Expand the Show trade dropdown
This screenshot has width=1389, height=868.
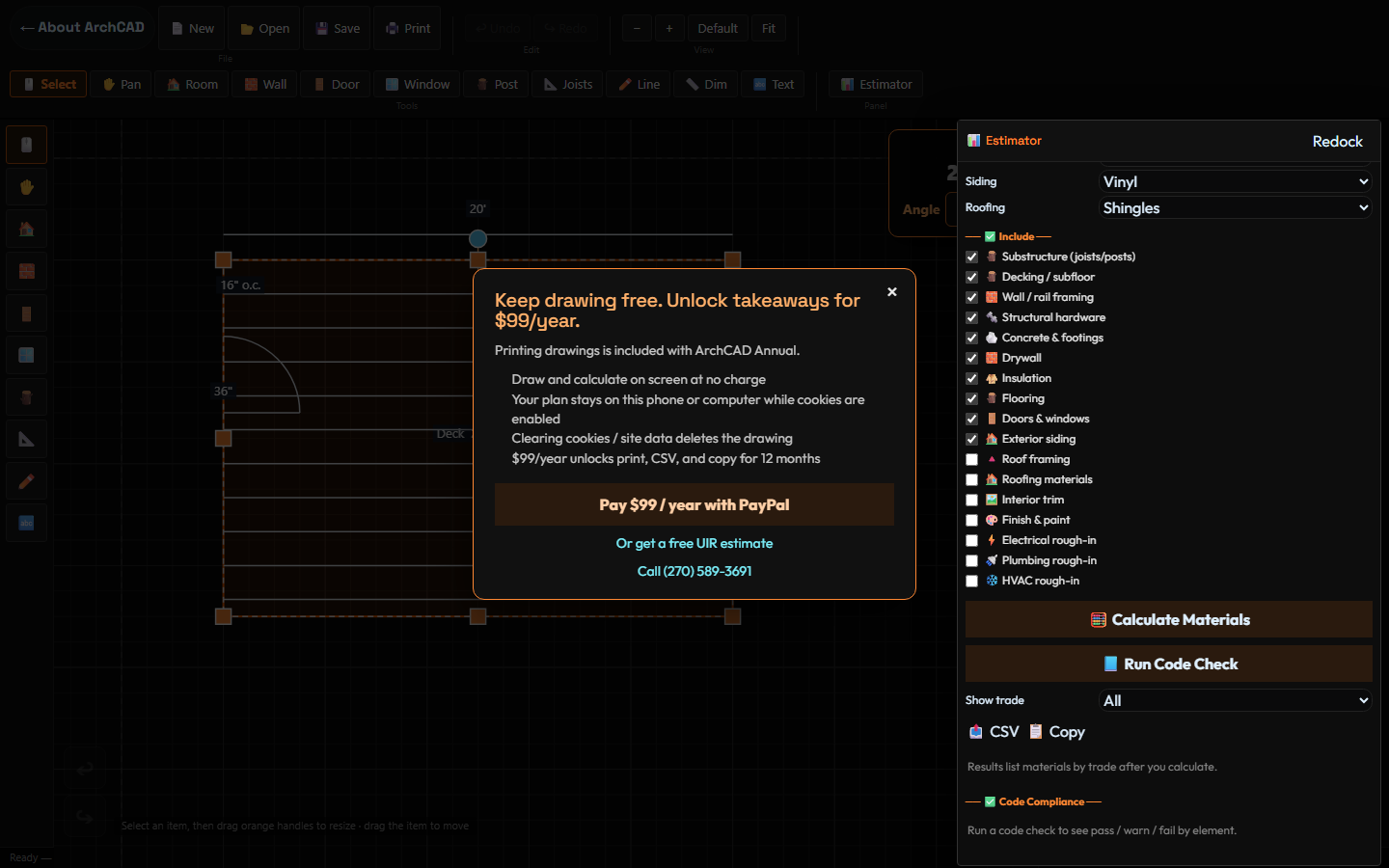[x=1236, y=700]
